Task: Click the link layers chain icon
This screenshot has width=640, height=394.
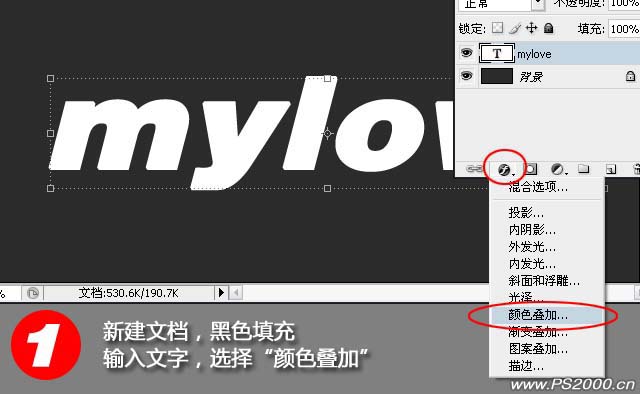Action: point(474,168)
